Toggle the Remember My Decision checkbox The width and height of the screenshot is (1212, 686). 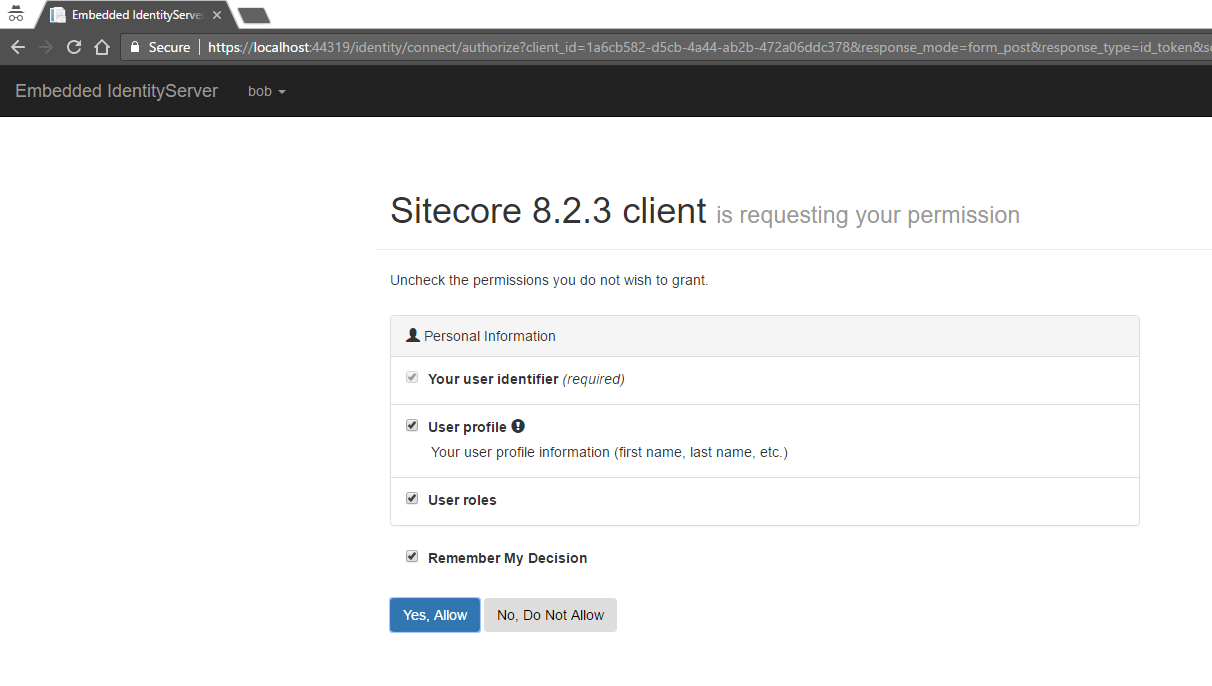pos(412,556)
